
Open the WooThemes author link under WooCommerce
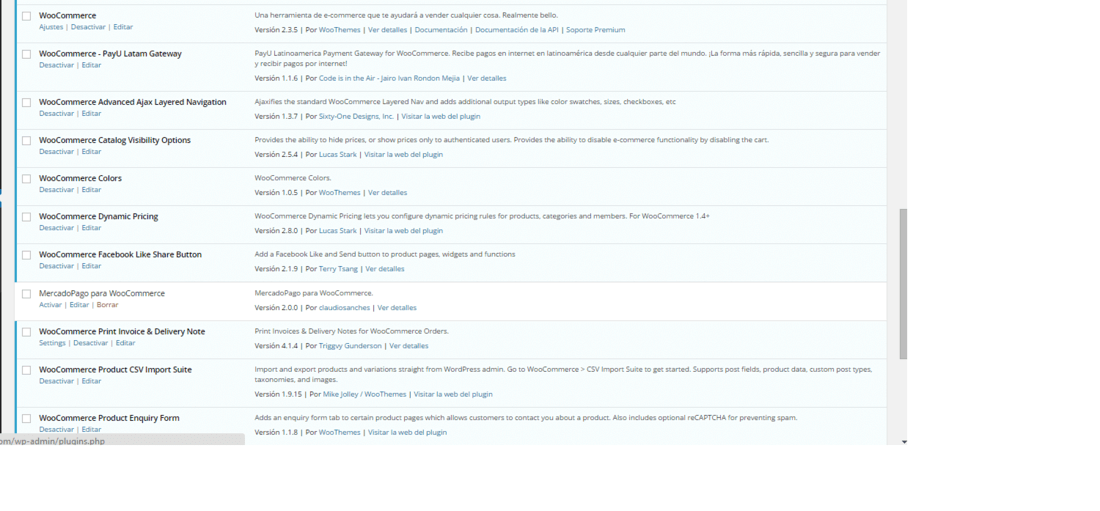pyautogui.click(x=340, y=30)
